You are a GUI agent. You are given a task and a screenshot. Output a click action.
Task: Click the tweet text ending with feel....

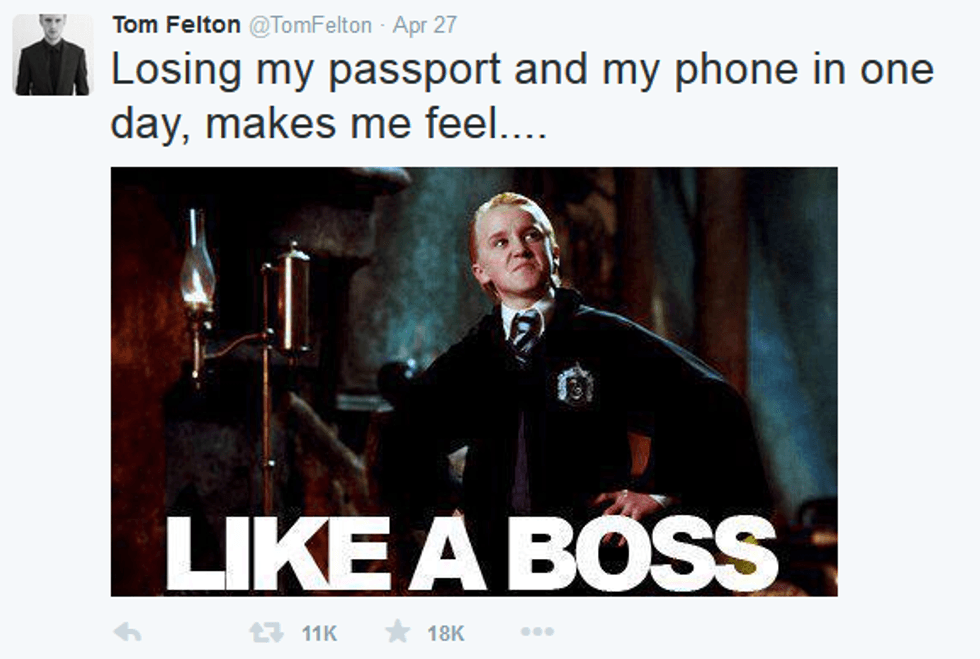[522, 96]
